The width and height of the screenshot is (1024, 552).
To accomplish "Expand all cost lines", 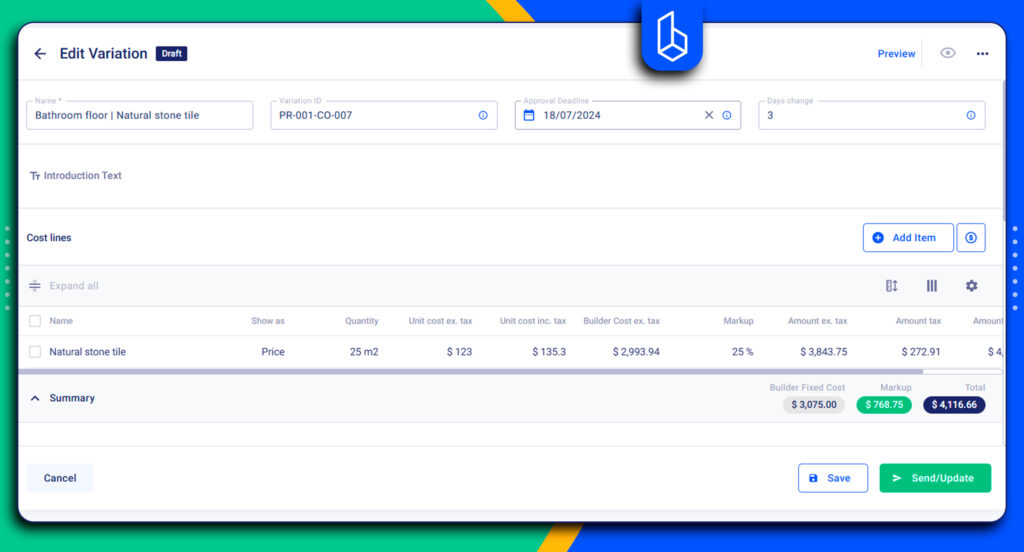I will pos(64,285).
